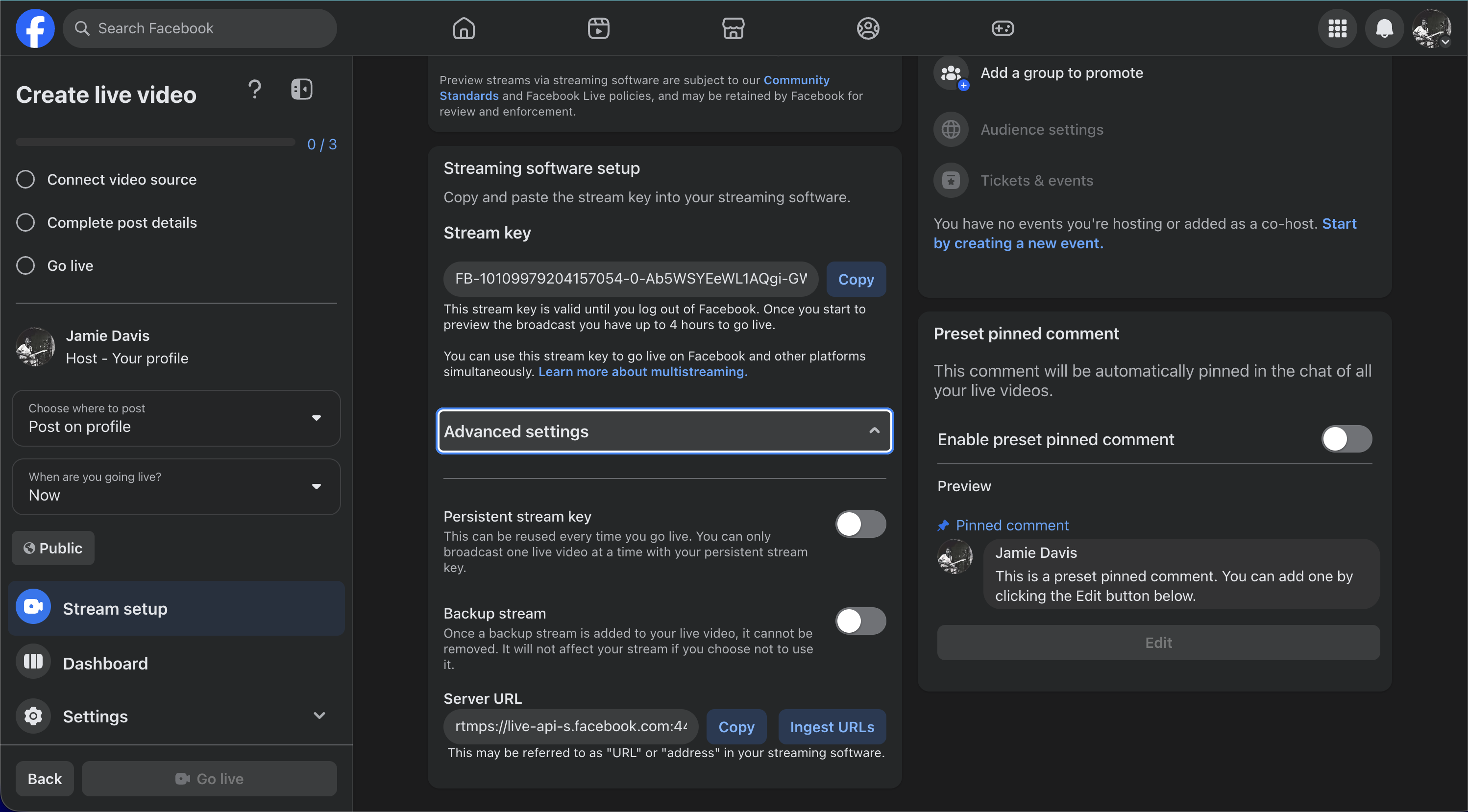Open Audience settings option
Viewport: 1468px width, 812px height.
[x=1042, y=129]
